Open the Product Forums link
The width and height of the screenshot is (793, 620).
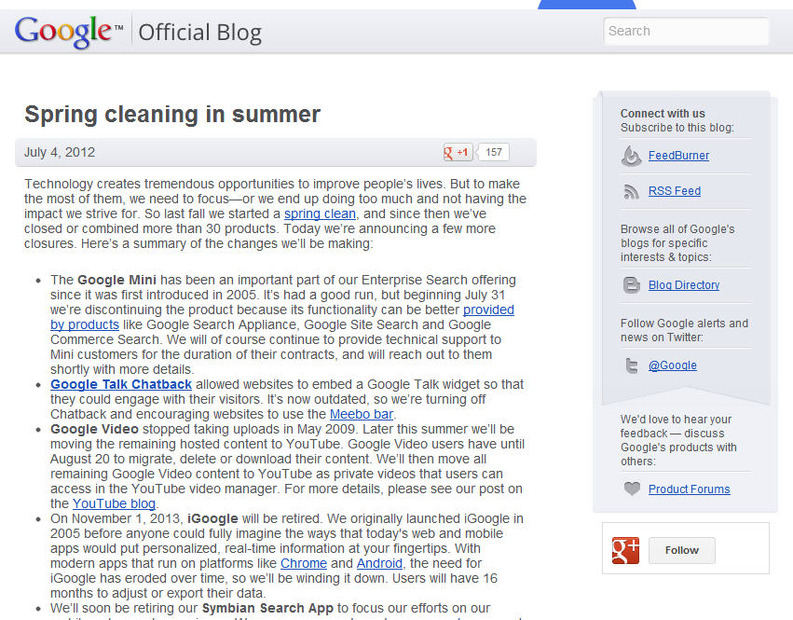[689, 489]
